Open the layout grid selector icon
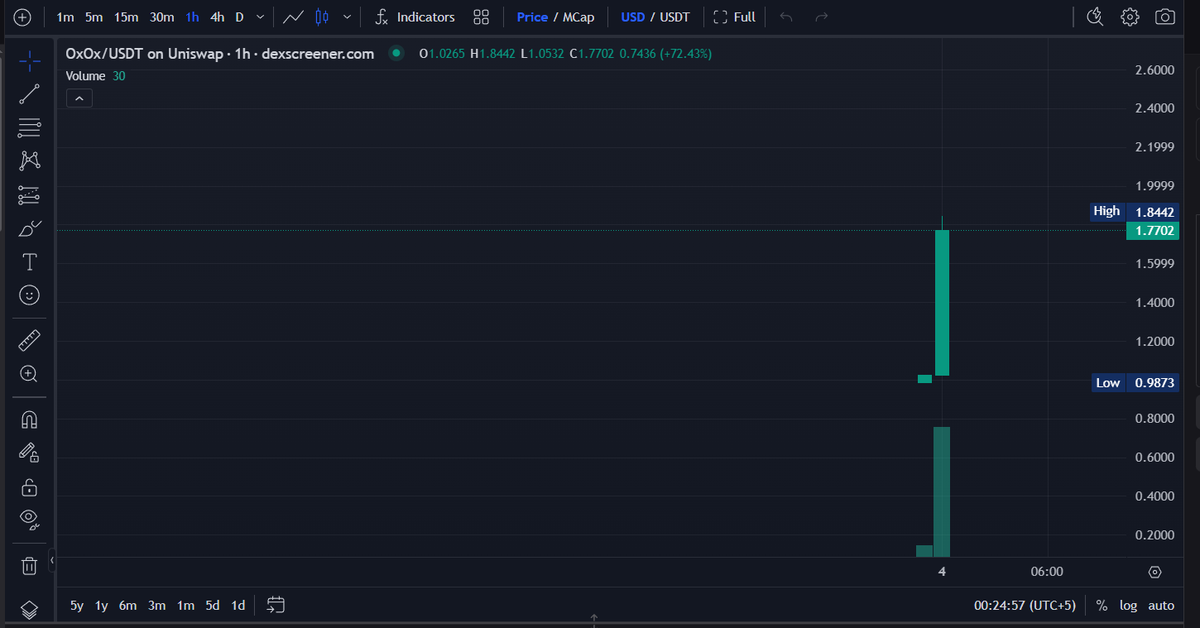The width and height of the screenshot is (1200, 628). pos(481,17)
